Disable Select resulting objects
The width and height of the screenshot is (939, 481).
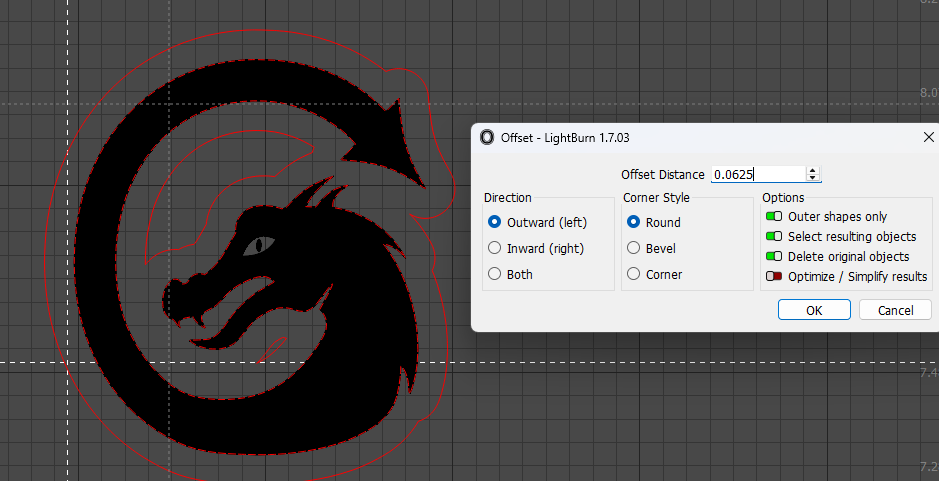774,236
